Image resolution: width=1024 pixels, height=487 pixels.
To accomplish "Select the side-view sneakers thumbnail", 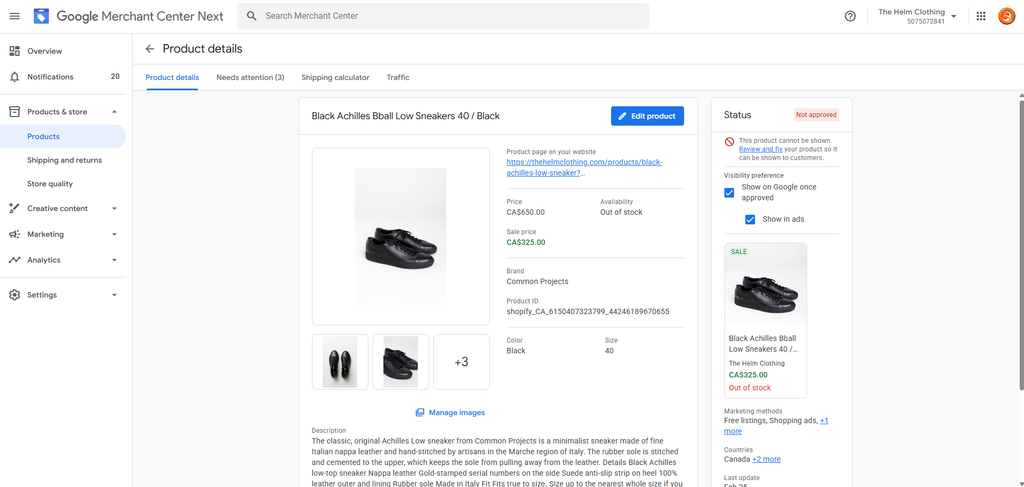I will [400, 362].
